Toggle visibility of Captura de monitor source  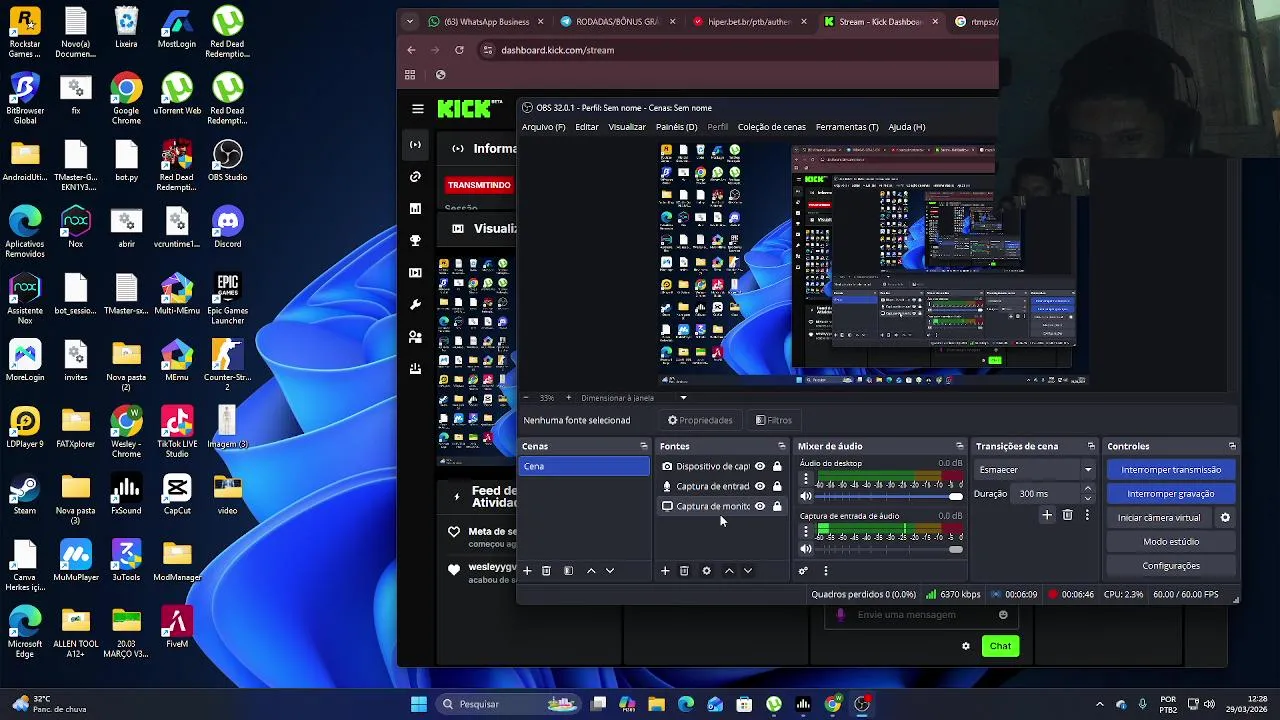point(760,506)
